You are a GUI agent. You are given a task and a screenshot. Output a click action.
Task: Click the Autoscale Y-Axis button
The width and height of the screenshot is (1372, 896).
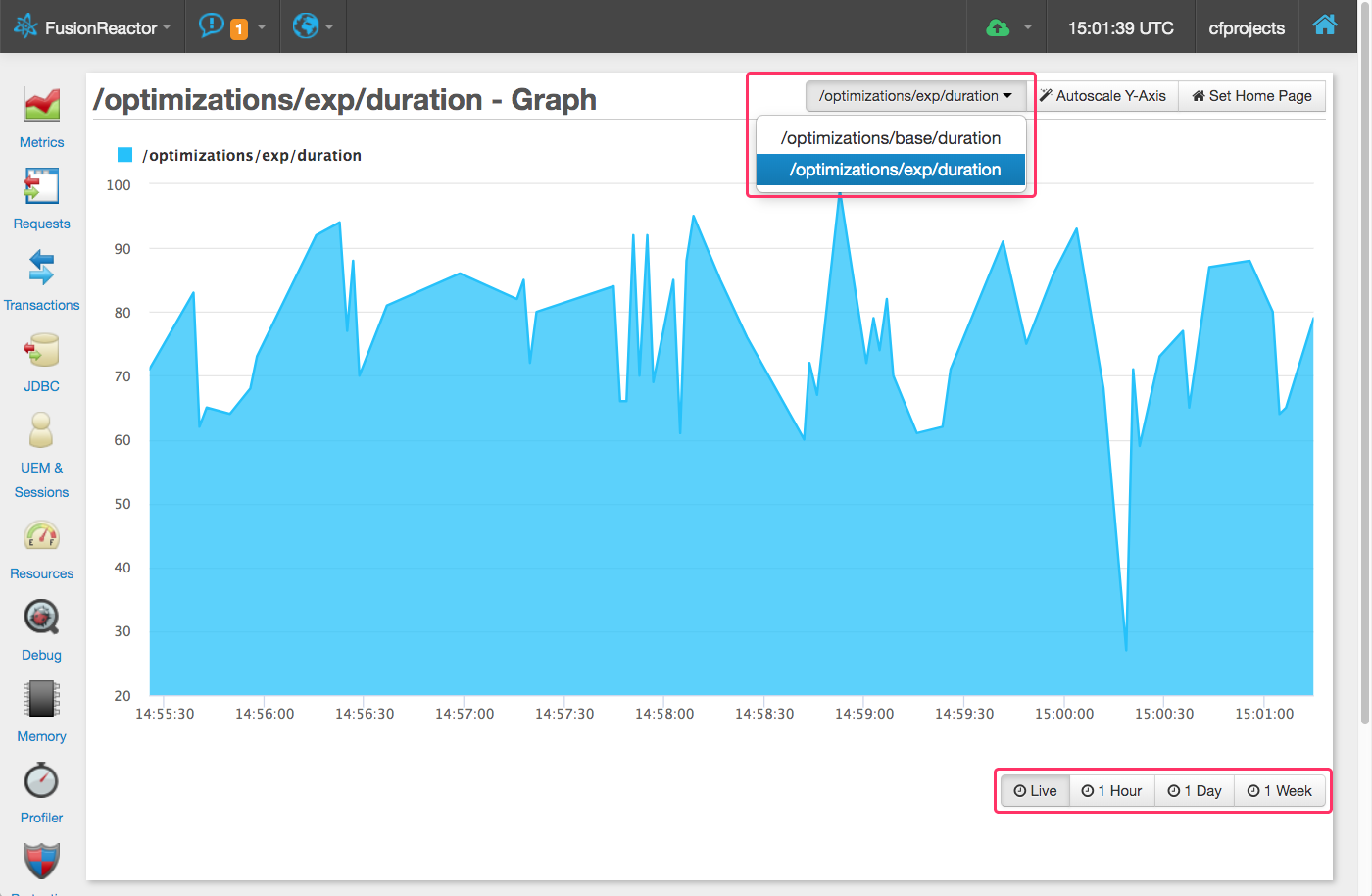[x=1102, y=96]
